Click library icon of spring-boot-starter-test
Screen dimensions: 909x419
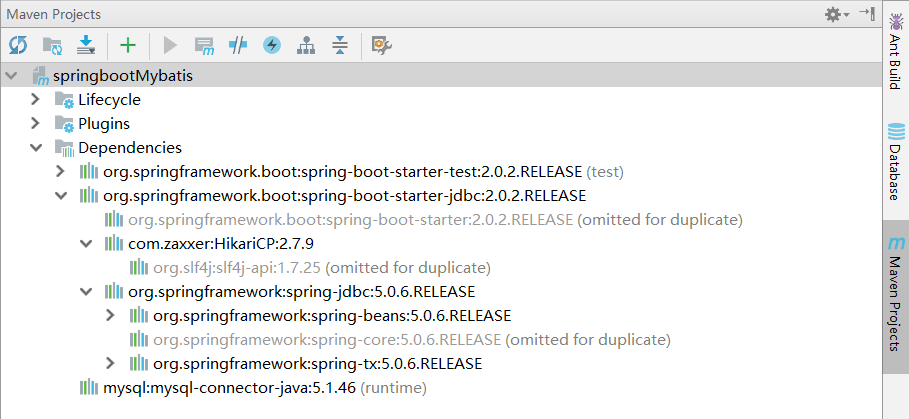click(89, 172)
